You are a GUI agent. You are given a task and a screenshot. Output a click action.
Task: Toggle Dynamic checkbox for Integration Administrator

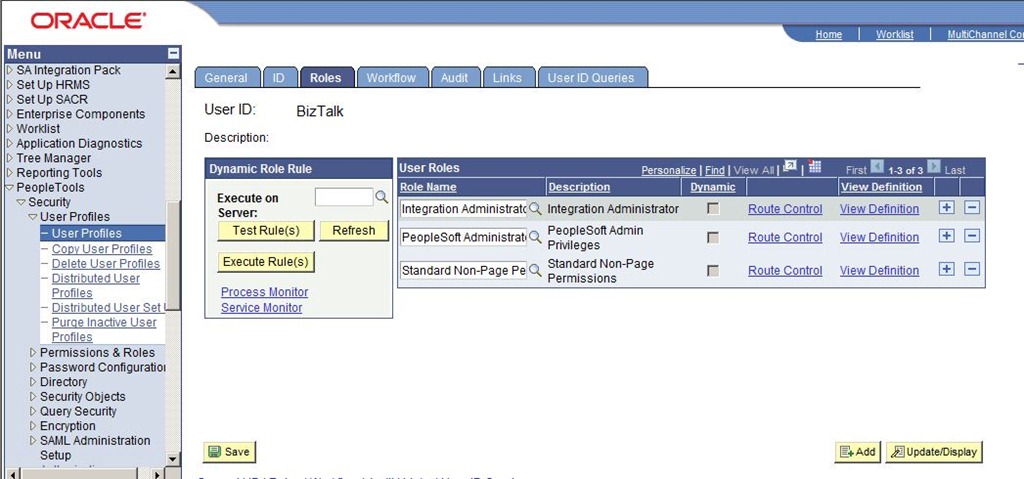pyautogui.click(x=713, y=208)
